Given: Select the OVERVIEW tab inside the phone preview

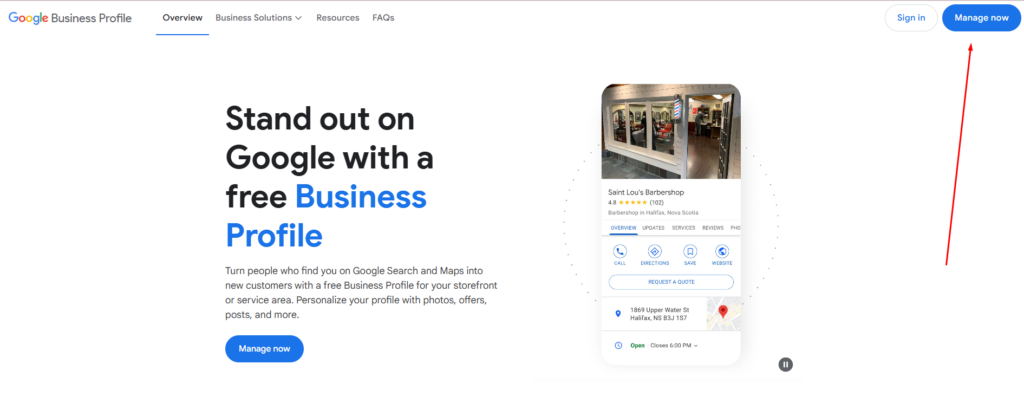Looking at the screenshot, I should coord(623,228).
